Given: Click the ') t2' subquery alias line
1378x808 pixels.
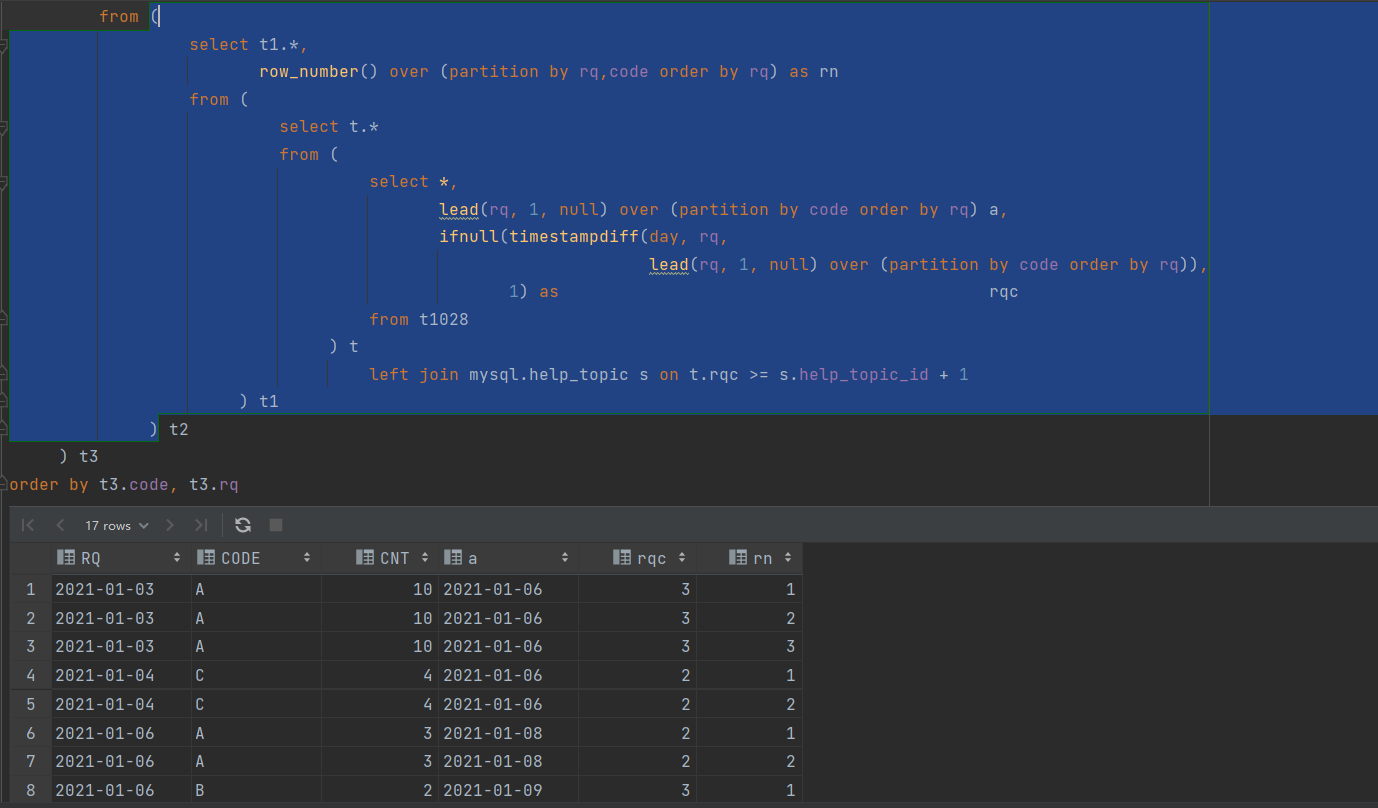Looking at the screenshot, I should tap(169, 430).
